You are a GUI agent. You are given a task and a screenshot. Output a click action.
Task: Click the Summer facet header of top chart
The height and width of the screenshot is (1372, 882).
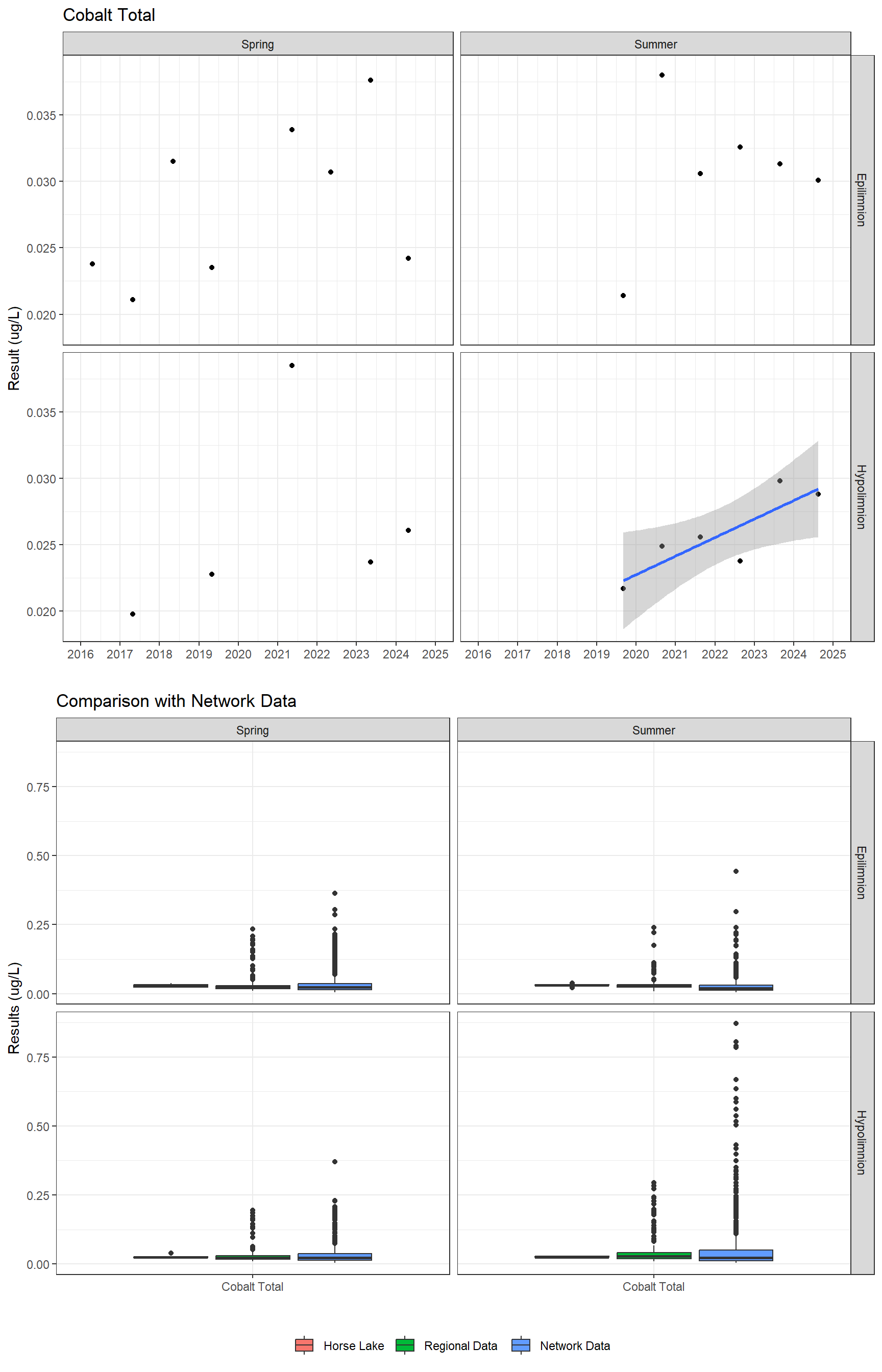[655, 44]
